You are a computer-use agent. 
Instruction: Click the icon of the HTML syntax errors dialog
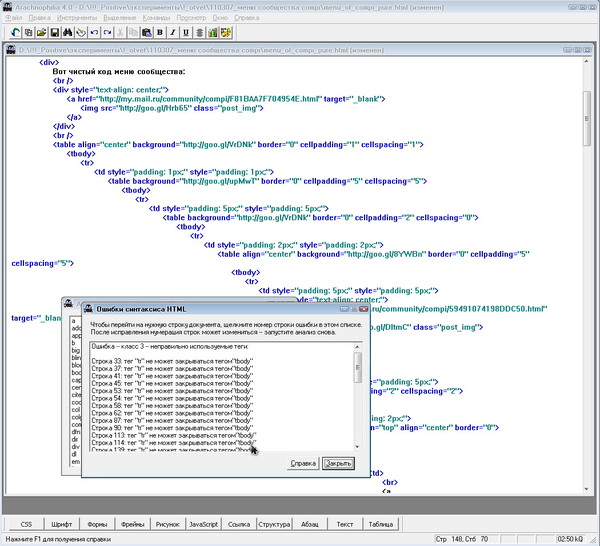tap(88, 308)
